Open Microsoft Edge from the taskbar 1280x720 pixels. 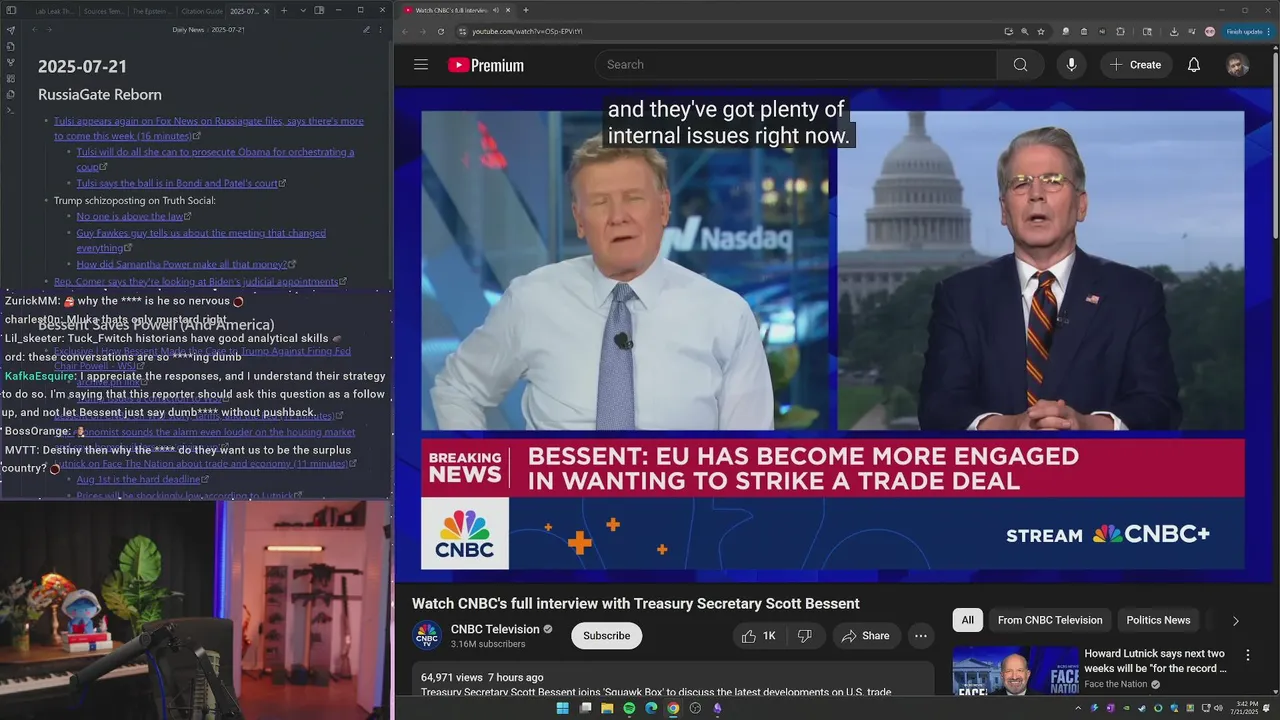coord(651,708)
